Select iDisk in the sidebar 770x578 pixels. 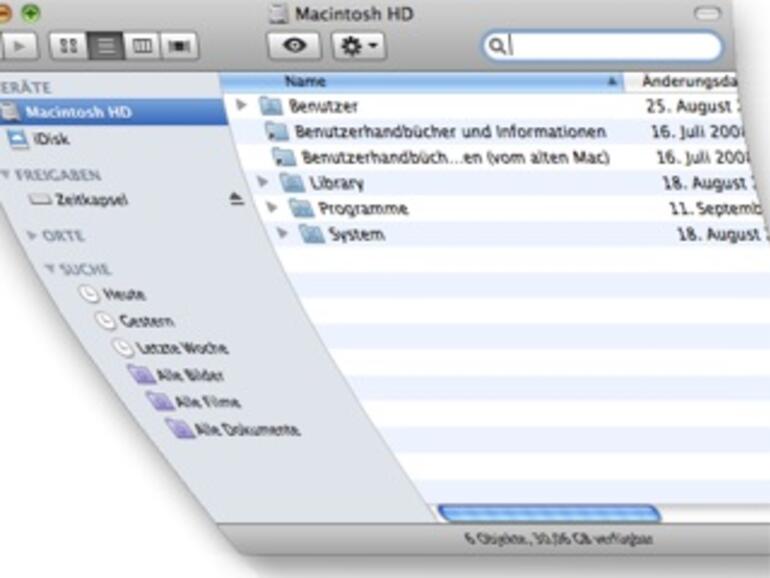51,139
